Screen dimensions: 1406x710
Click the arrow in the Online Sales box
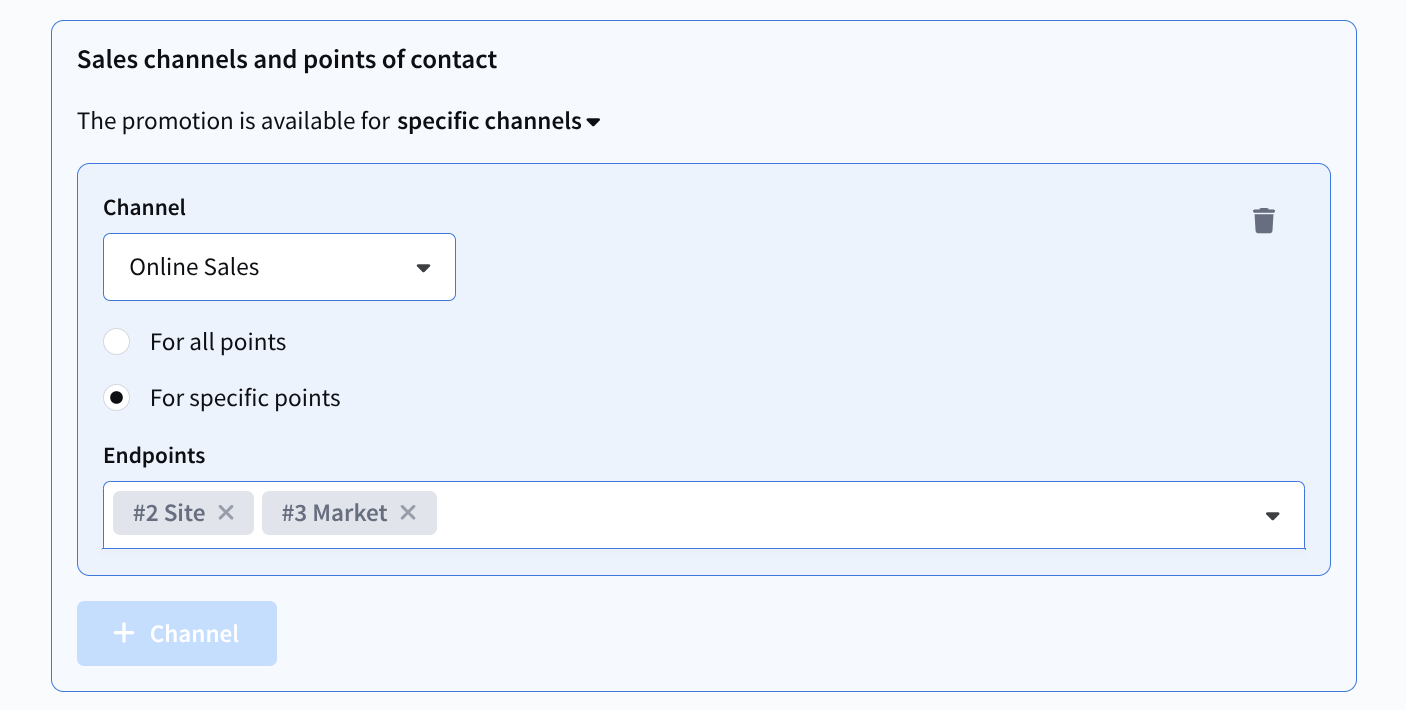click(x=423, y=268)
